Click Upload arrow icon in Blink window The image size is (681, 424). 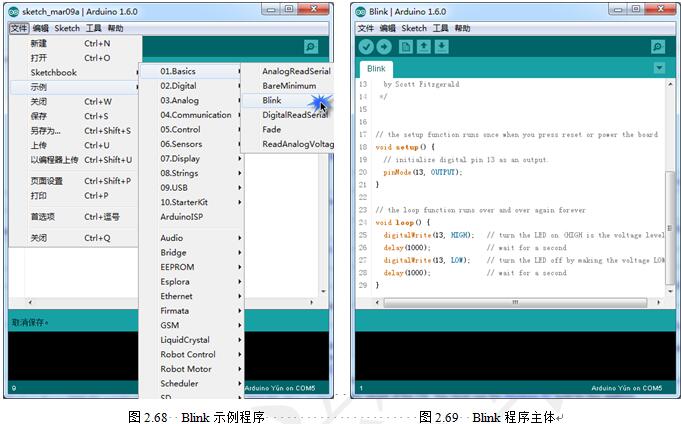click(384, 46)
